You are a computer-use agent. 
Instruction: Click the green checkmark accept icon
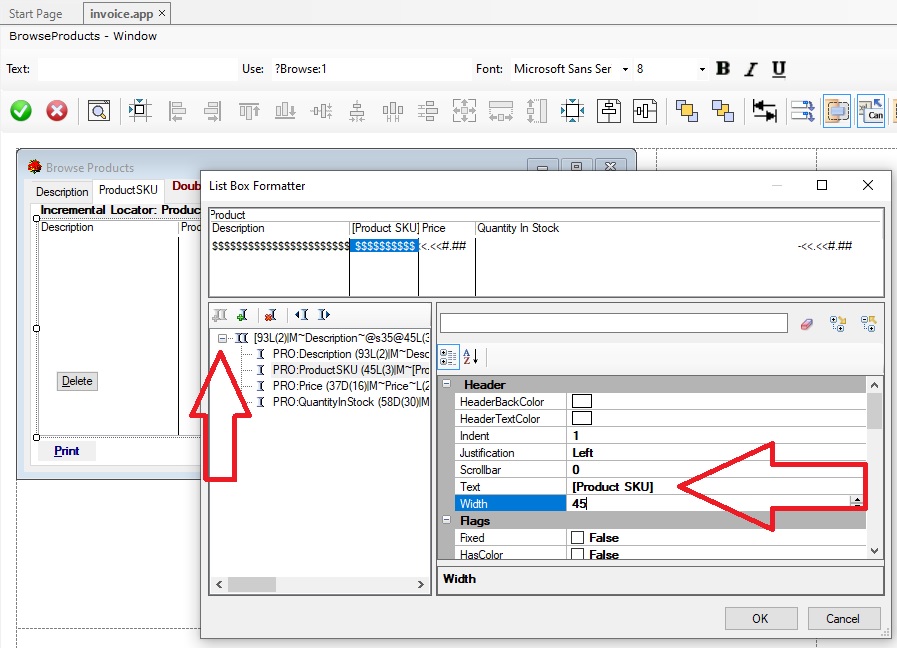[21, 111]
